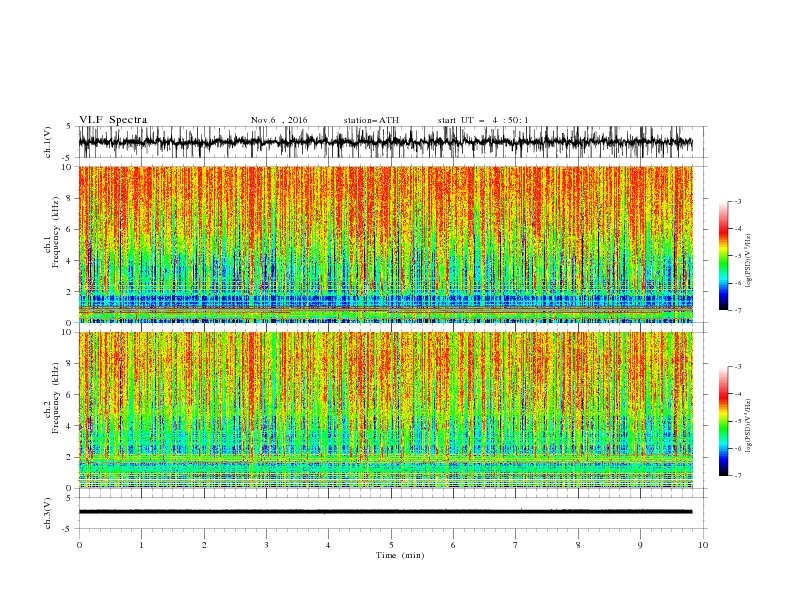Click the ch.2 spectrogram colorbar
792x612 pixels.
(723, 421)
